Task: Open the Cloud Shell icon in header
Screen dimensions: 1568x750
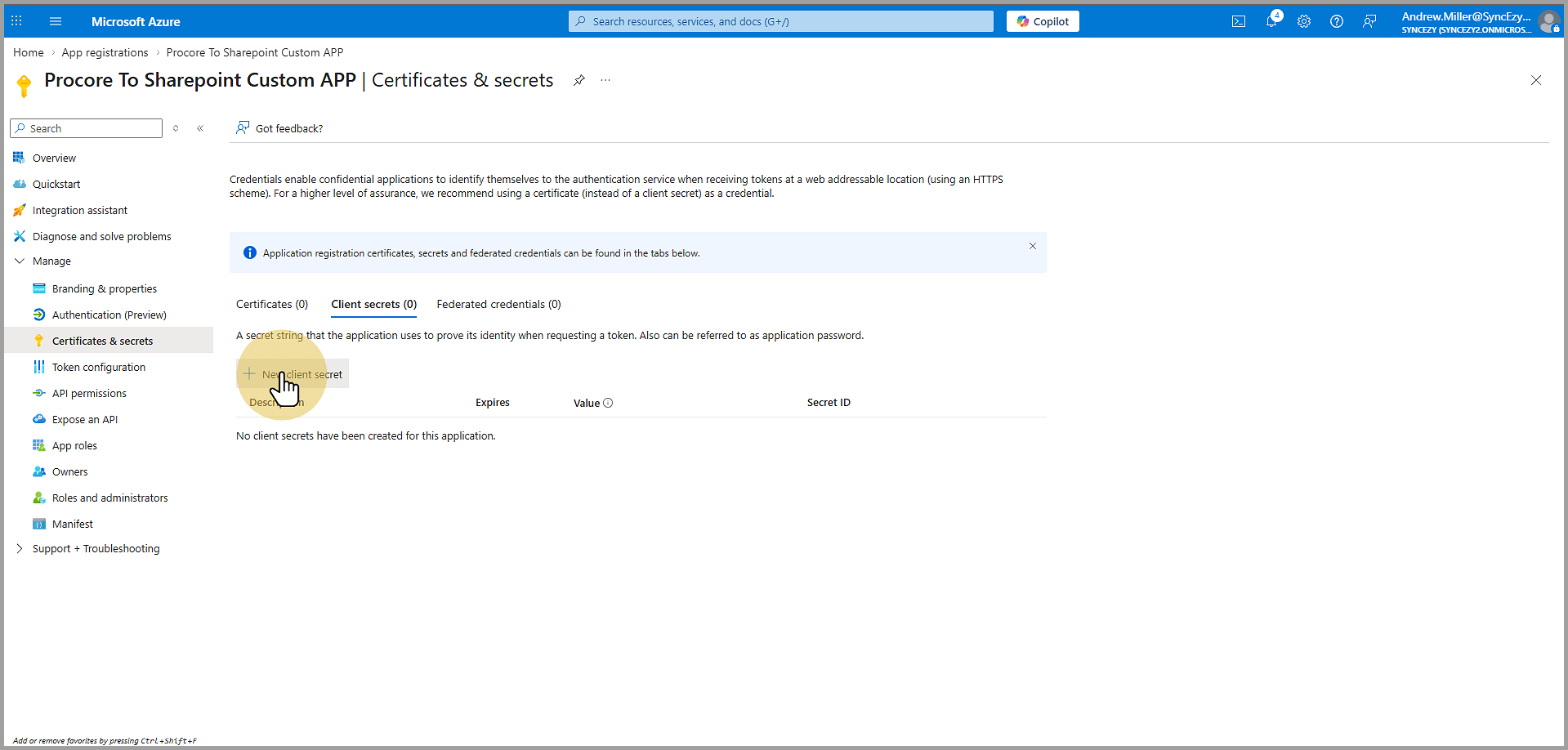Action: point(1239,22)
